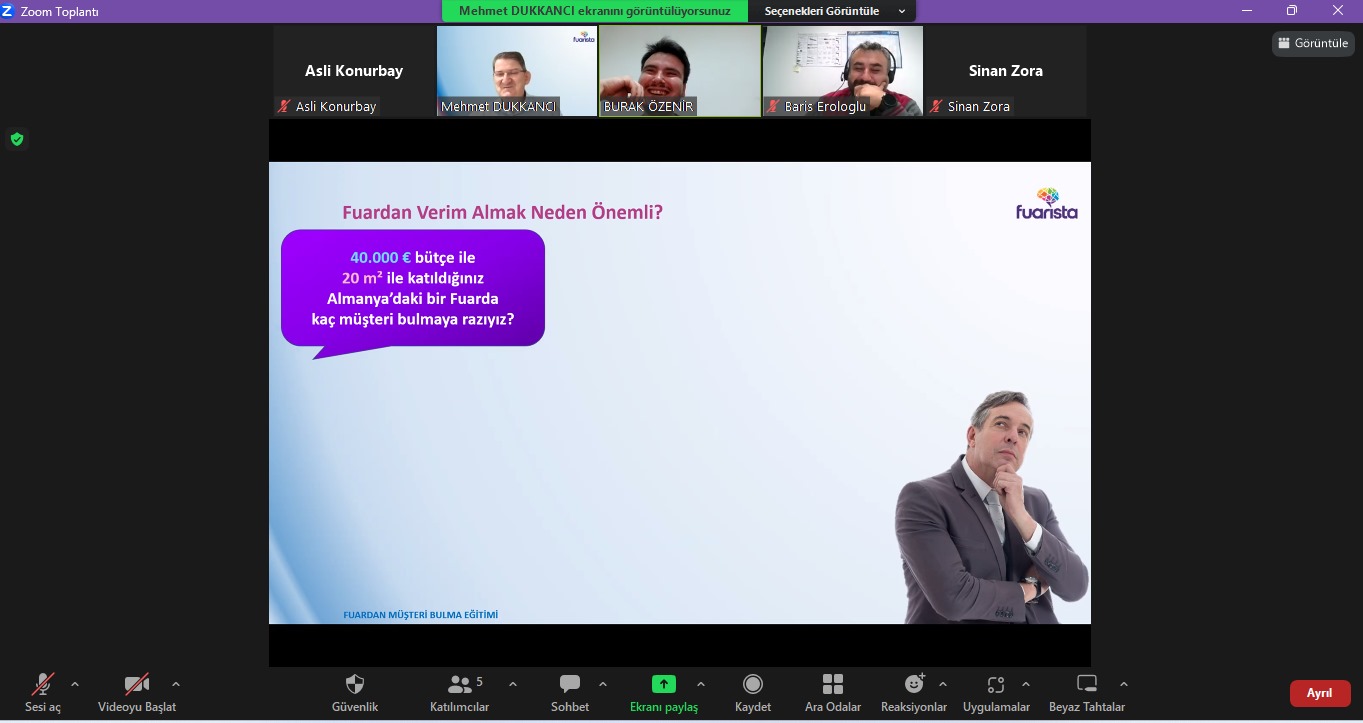Screen dimensions: 1363x723
Task: Click the fuarista logo on the slide
Action: (x=1046, y=203)
